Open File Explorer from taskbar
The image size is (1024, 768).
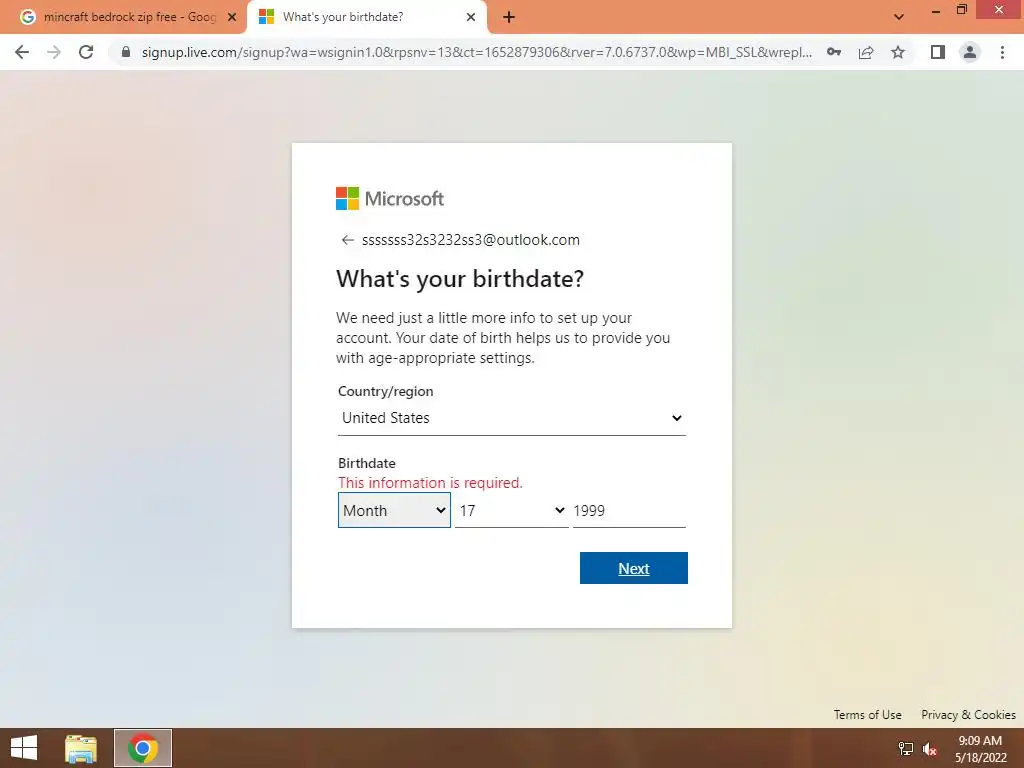[81, 748]
